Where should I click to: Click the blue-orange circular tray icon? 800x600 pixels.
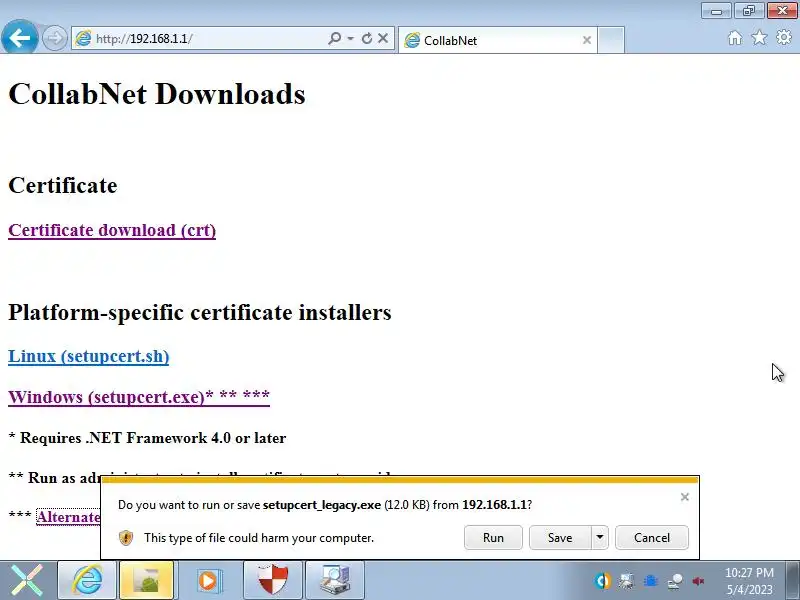coord(603,581)
